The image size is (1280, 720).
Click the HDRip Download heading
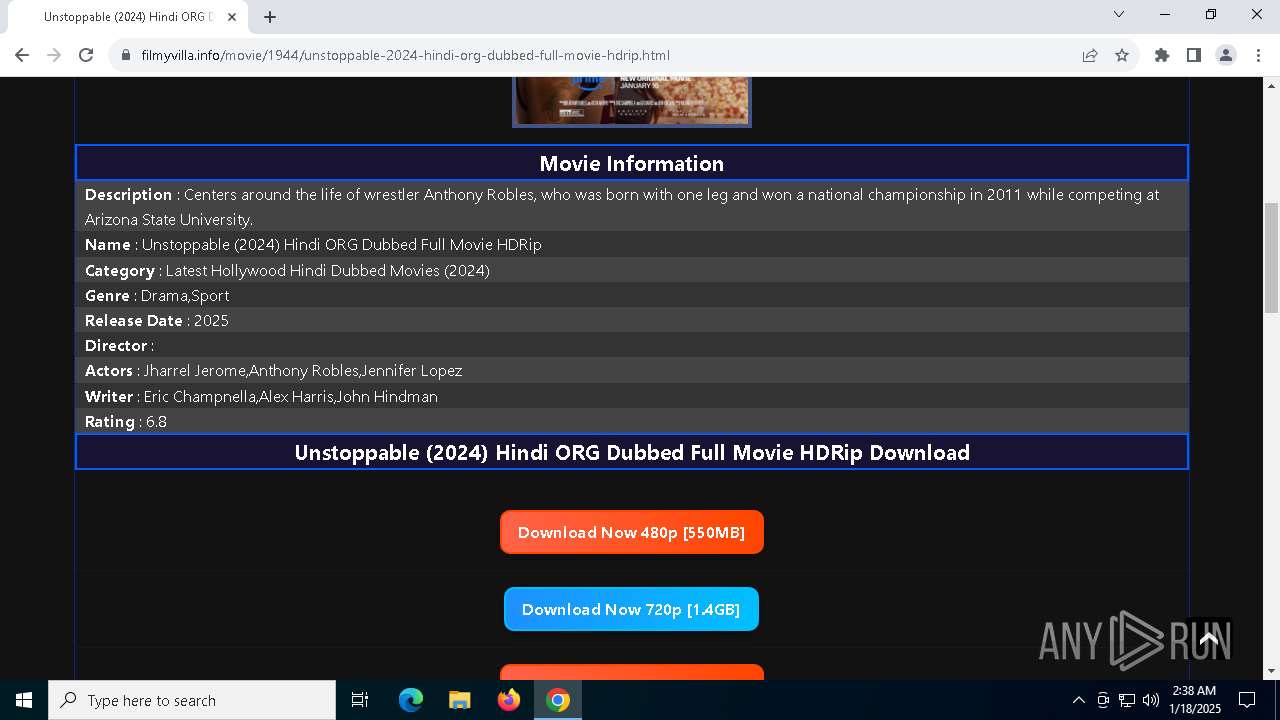coord(632,452)
